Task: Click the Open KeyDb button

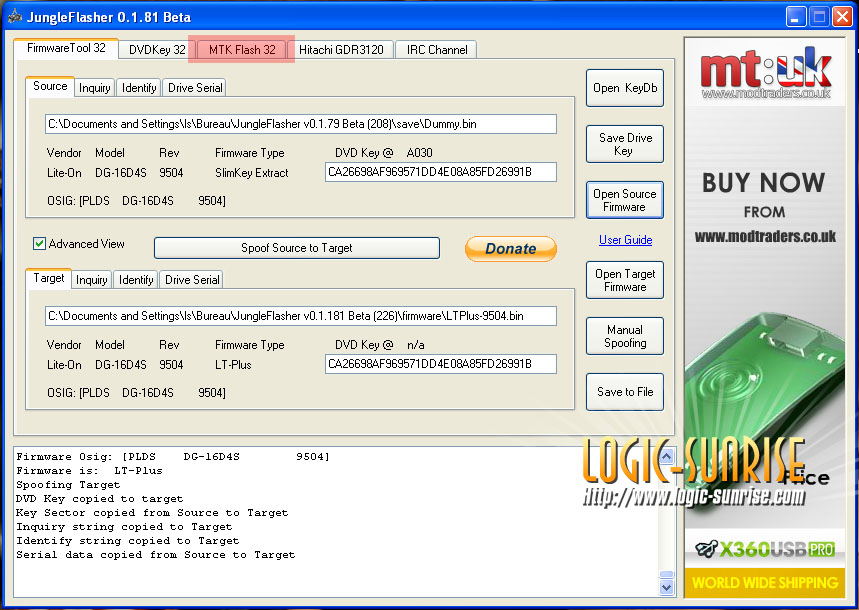Action: (x=625, y=88)
